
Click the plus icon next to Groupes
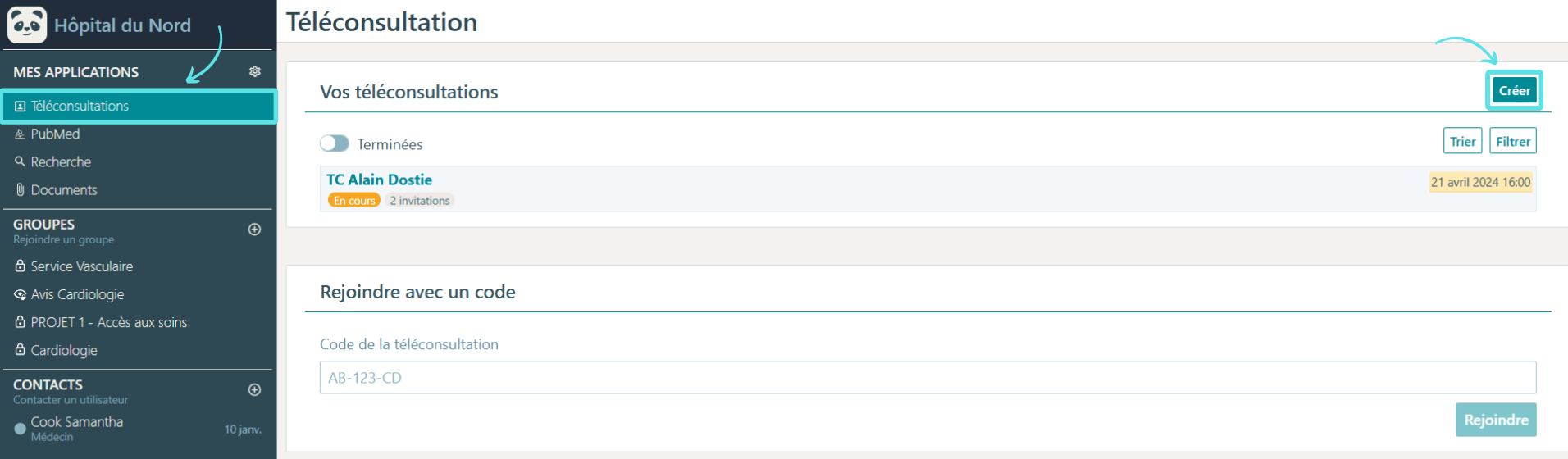pos(255,229)
